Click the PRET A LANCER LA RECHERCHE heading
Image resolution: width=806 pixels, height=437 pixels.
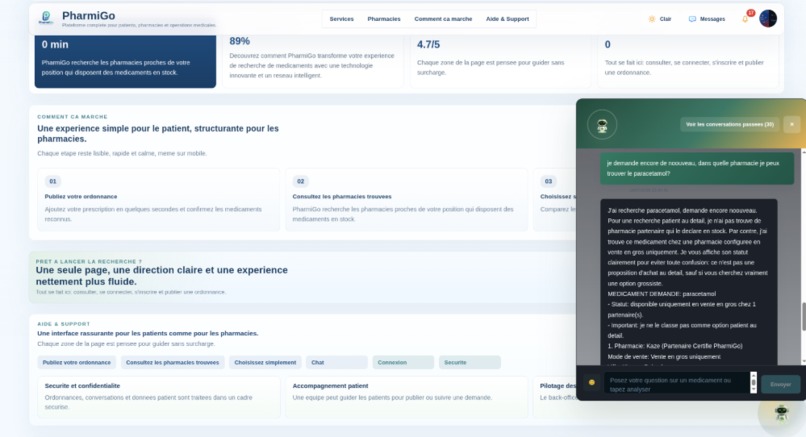click(x=88, y=262)
